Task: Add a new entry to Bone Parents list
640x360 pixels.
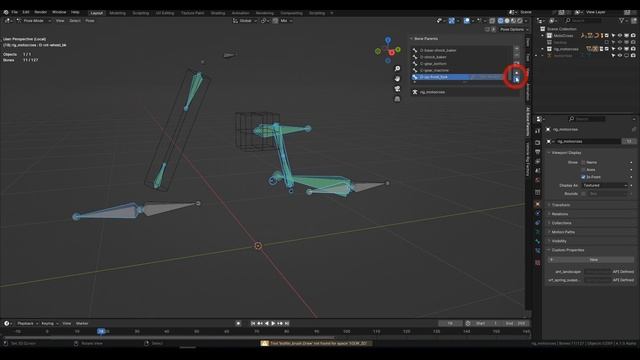Action: pyautogui.click(x=516, y=49)
